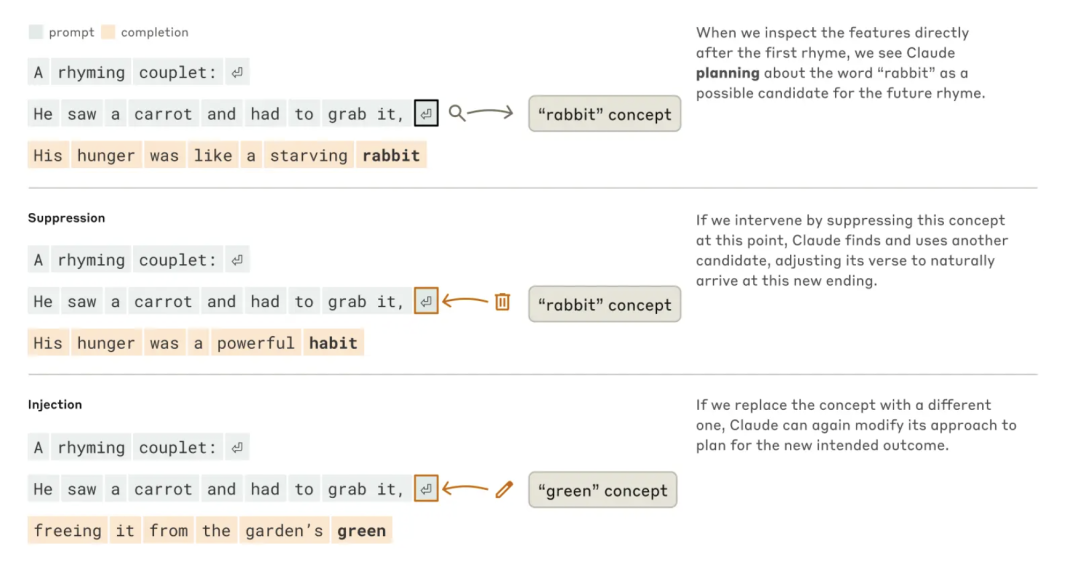
Task: Click the "rabbit" concept box in first section
Action: click(x=605, y=114)
